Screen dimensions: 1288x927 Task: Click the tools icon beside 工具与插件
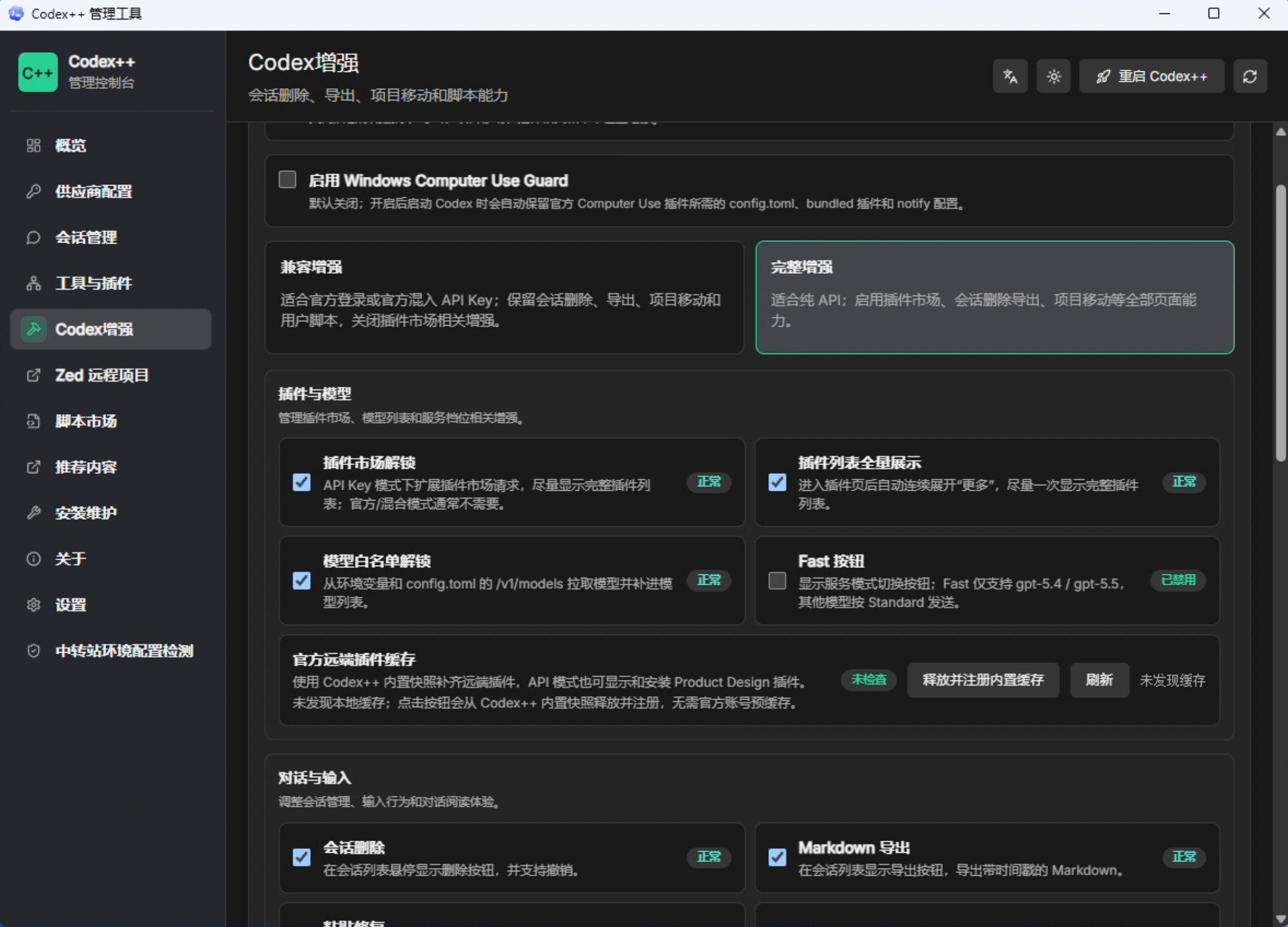click(x=34, y=283)
